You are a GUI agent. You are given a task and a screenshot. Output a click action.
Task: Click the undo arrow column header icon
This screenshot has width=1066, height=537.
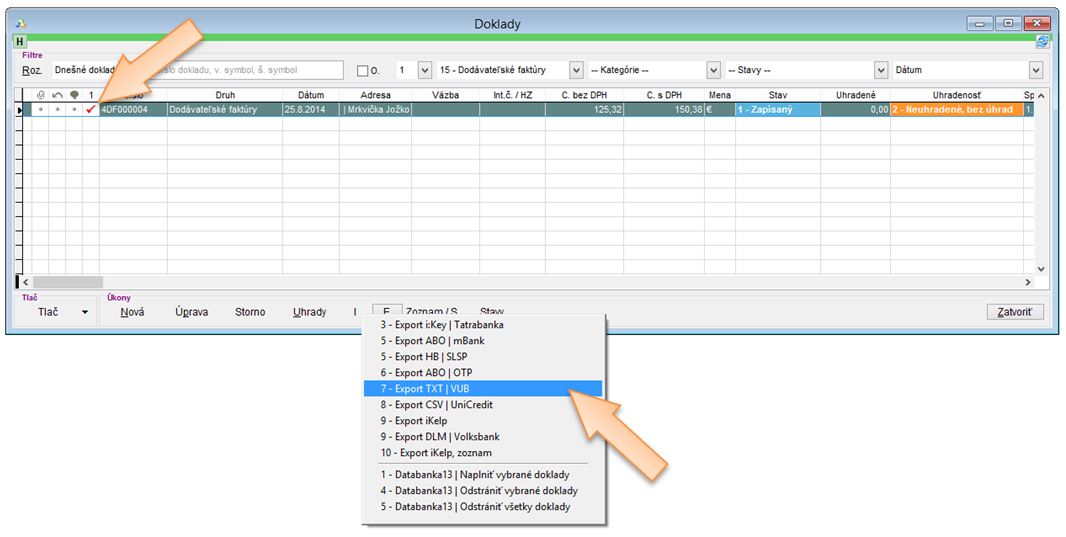point(57,95)
